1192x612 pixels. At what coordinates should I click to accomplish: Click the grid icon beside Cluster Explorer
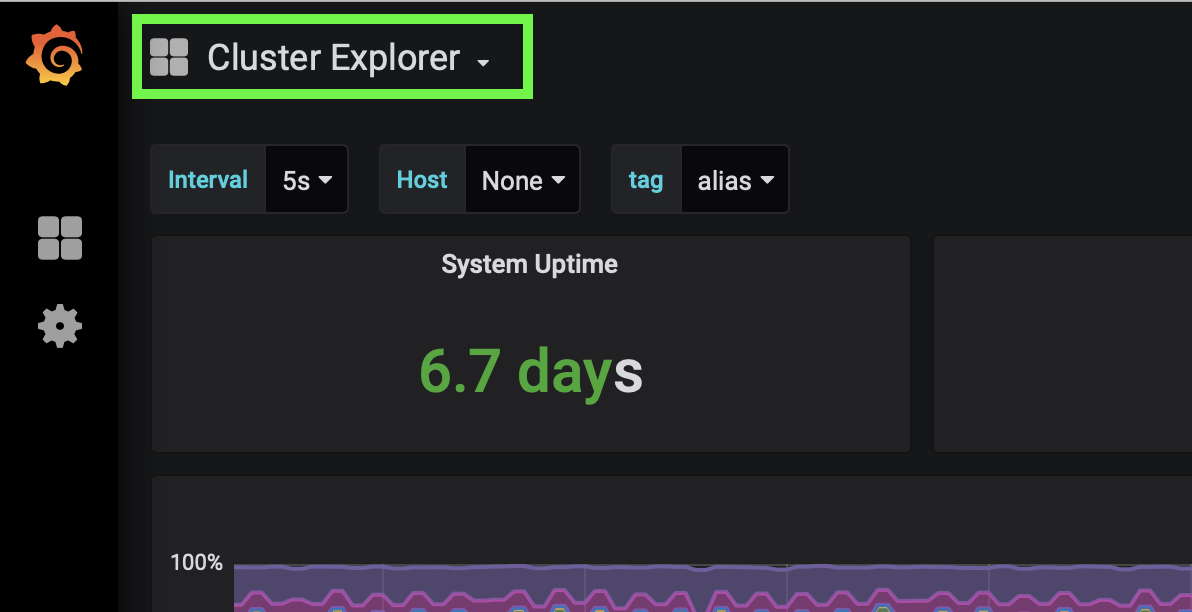tap(169, 58)
